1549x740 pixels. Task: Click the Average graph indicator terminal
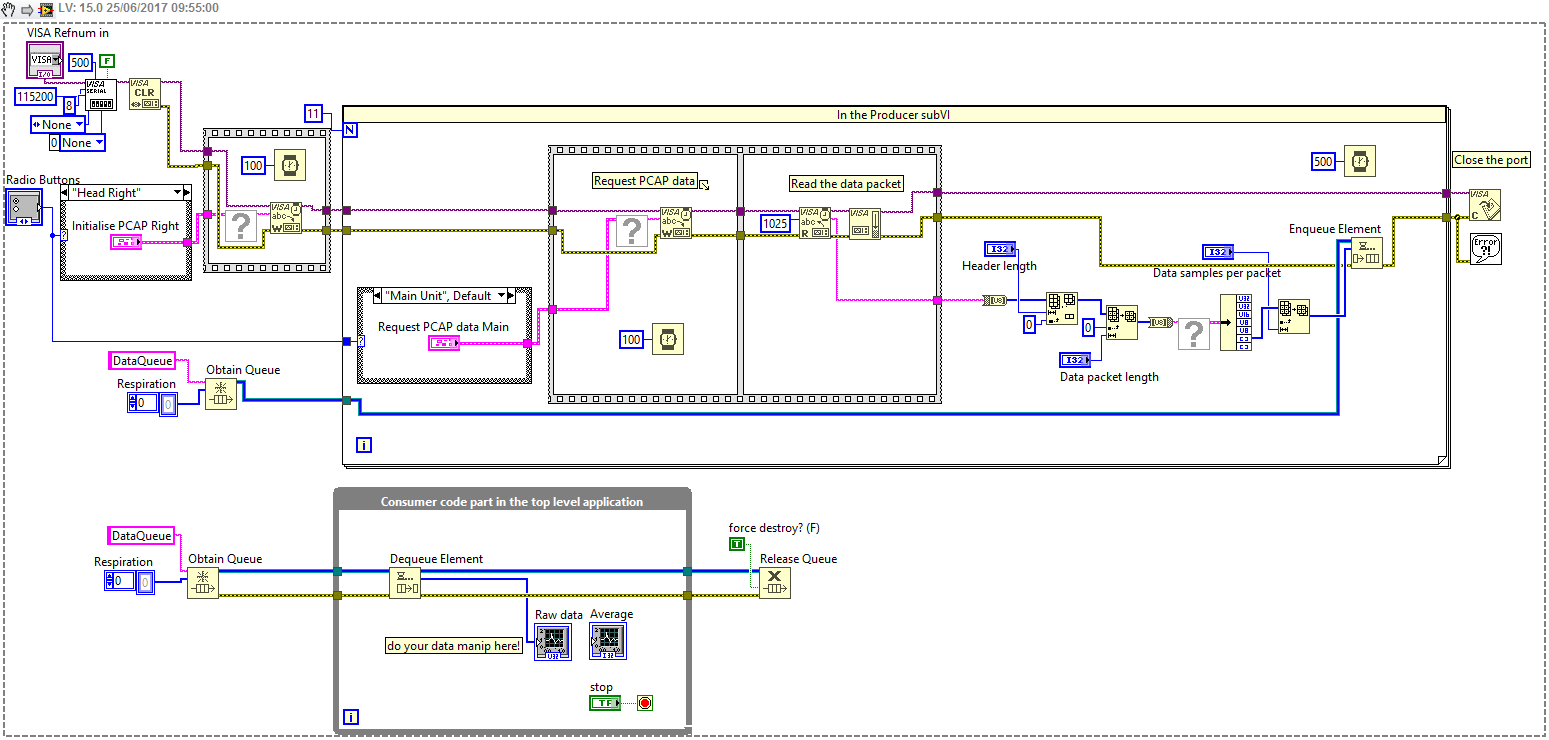(608, 642)
